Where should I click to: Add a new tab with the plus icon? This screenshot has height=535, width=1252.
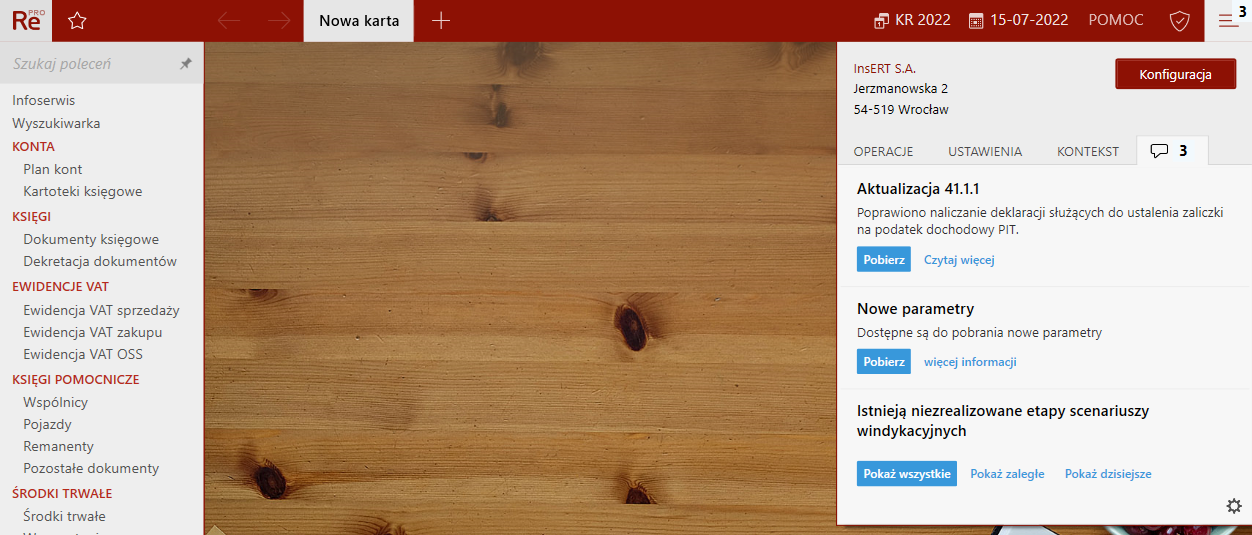441,20
